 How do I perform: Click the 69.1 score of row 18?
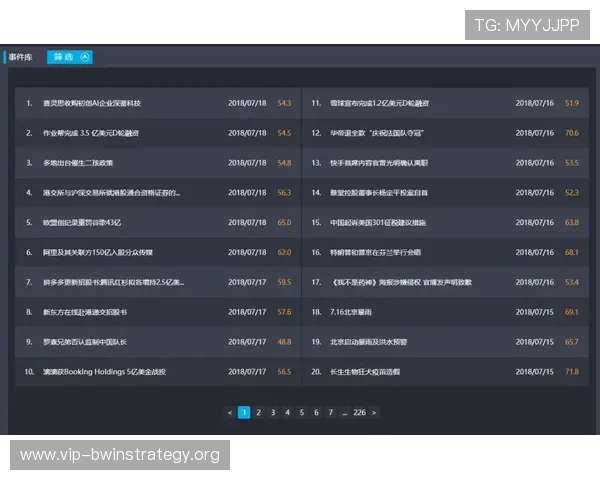coord(572,312)
